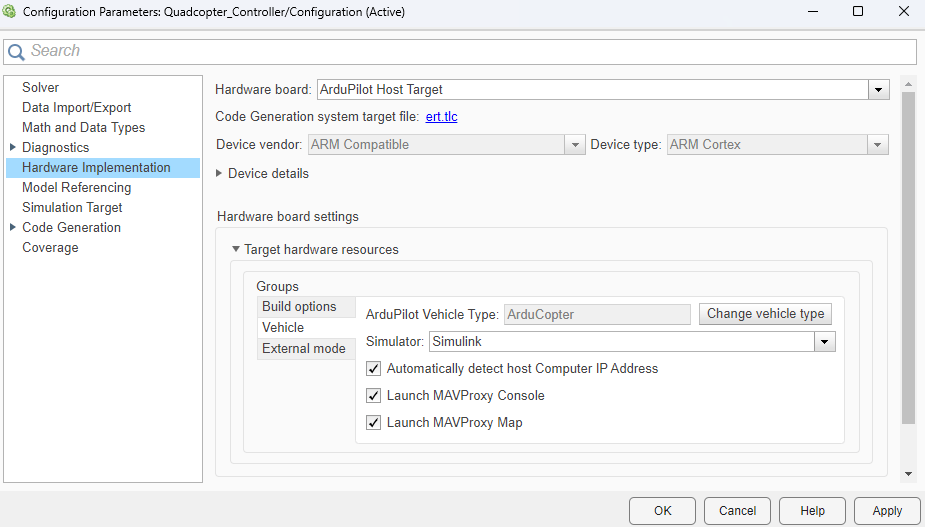Expand the Code Generation tree node
This screenshot has height=527, width=925.
(13, 227)
